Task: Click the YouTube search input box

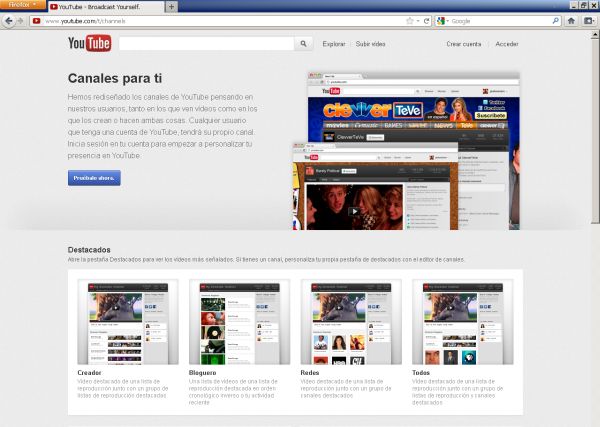Action: pos(207,44)
